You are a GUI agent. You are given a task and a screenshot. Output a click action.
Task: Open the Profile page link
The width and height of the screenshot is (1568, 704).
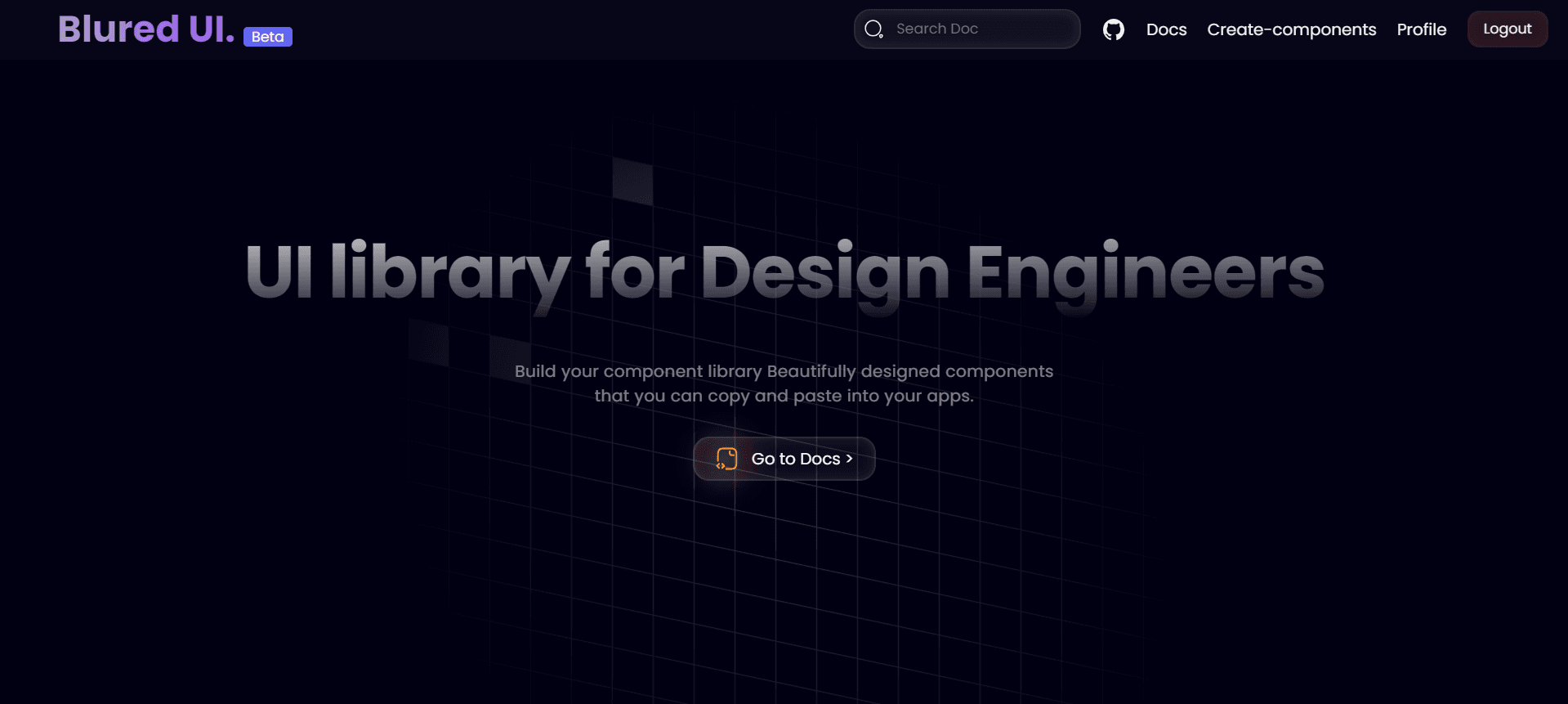(x=1421, y=29)
